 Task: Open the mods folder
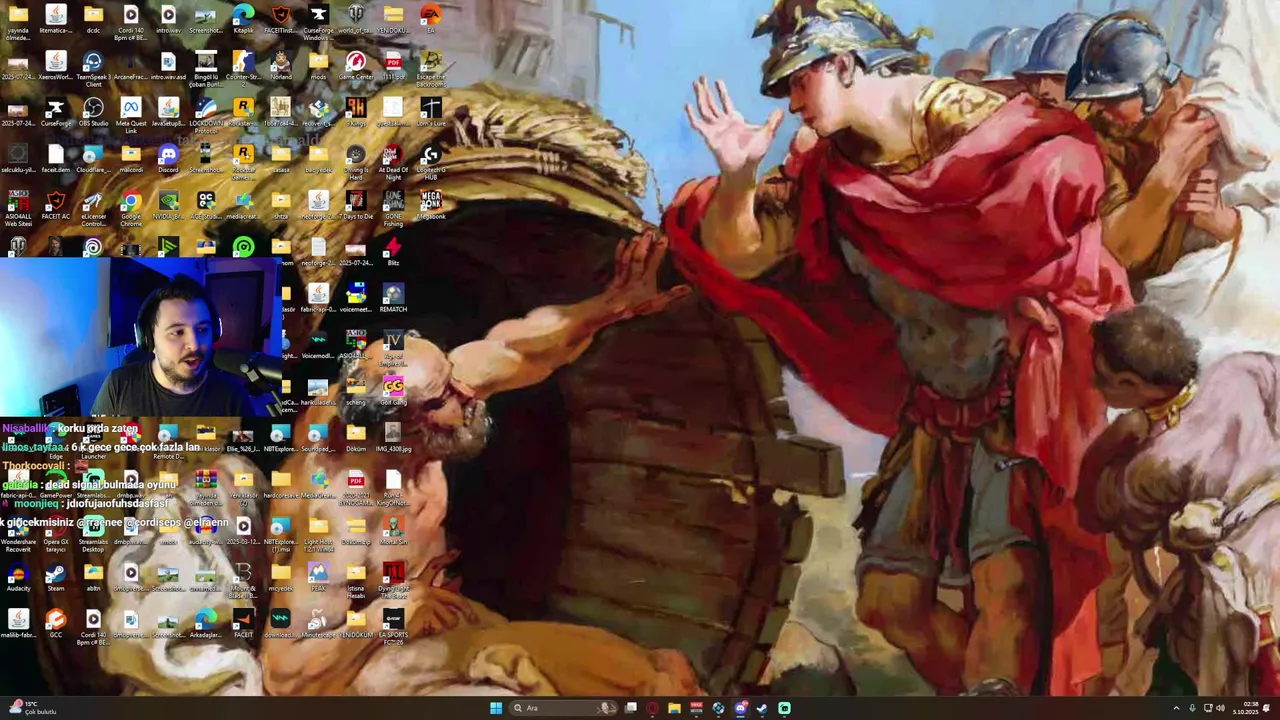(x=318, y=66)
